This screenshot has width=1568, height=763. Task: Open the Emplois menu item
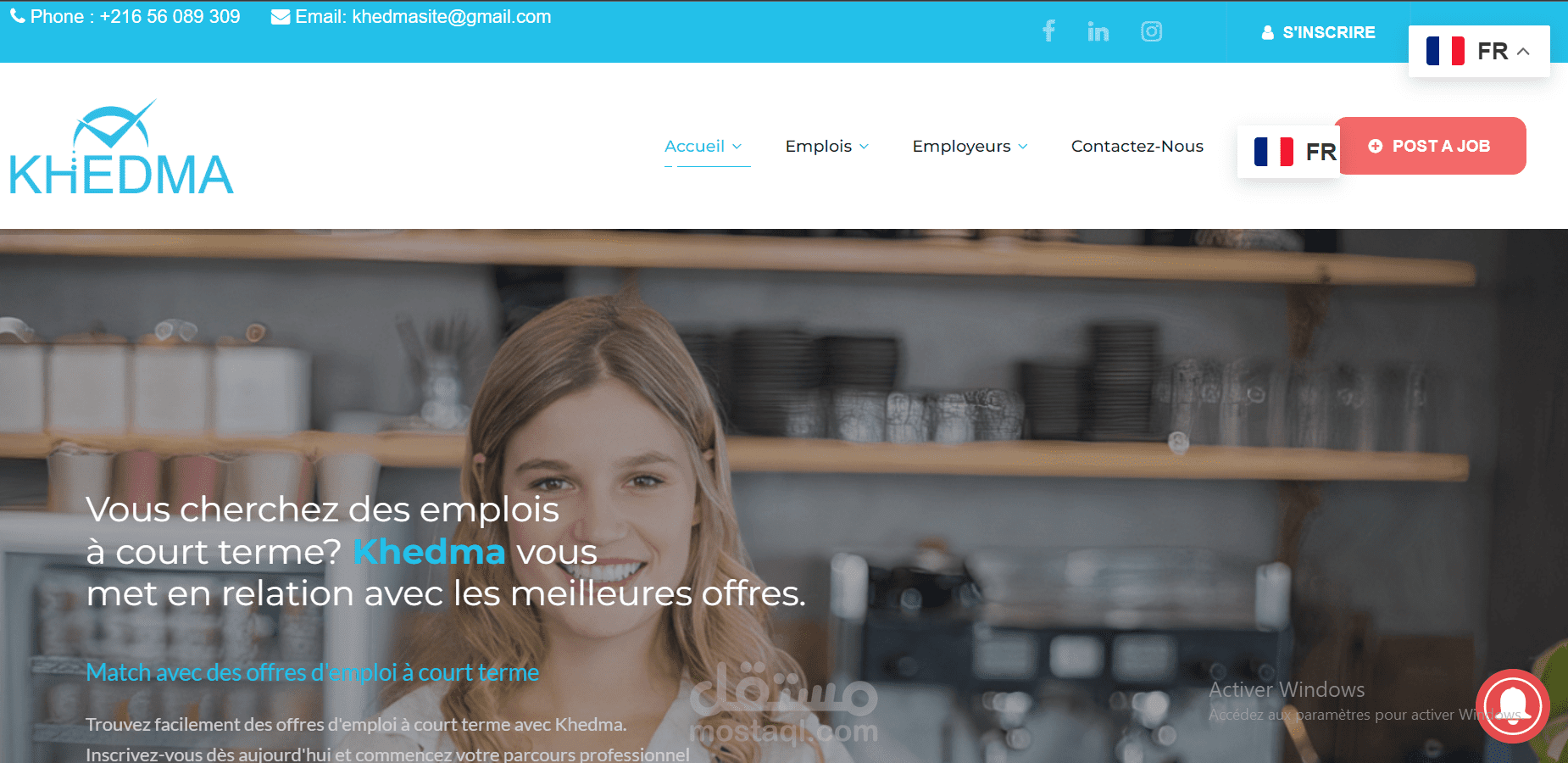818,146
